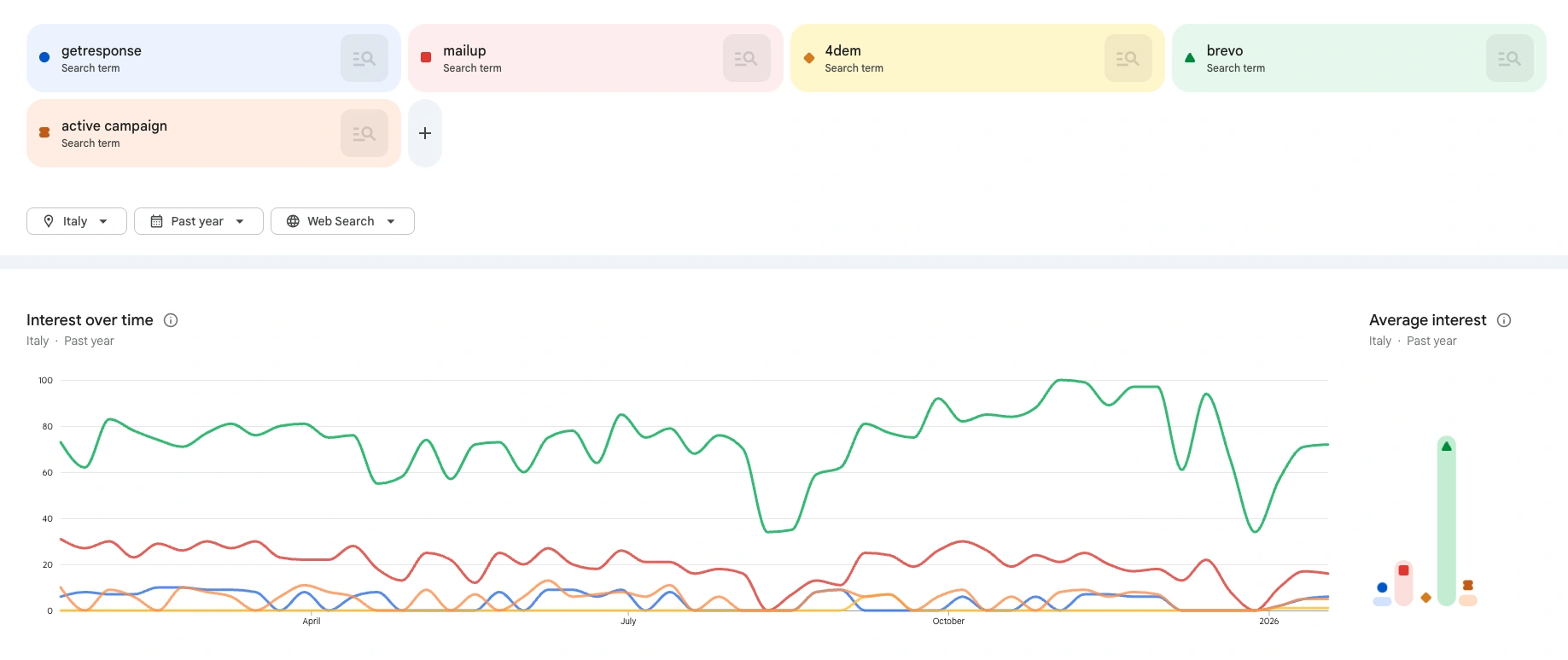
Task: Open explore icon on 4dem card
Action: coord(1128,58)
